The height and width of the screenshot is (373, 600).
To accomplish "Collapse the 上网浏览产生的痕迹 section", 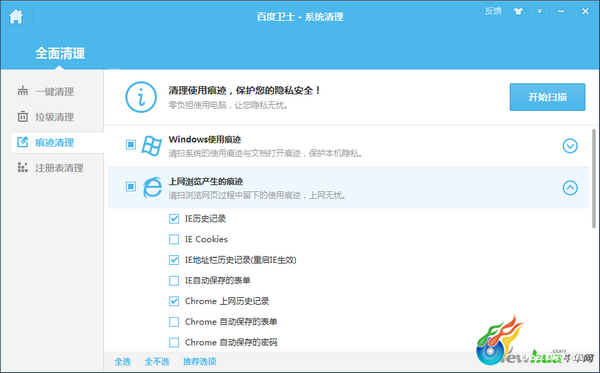I will tap(570, 188).
